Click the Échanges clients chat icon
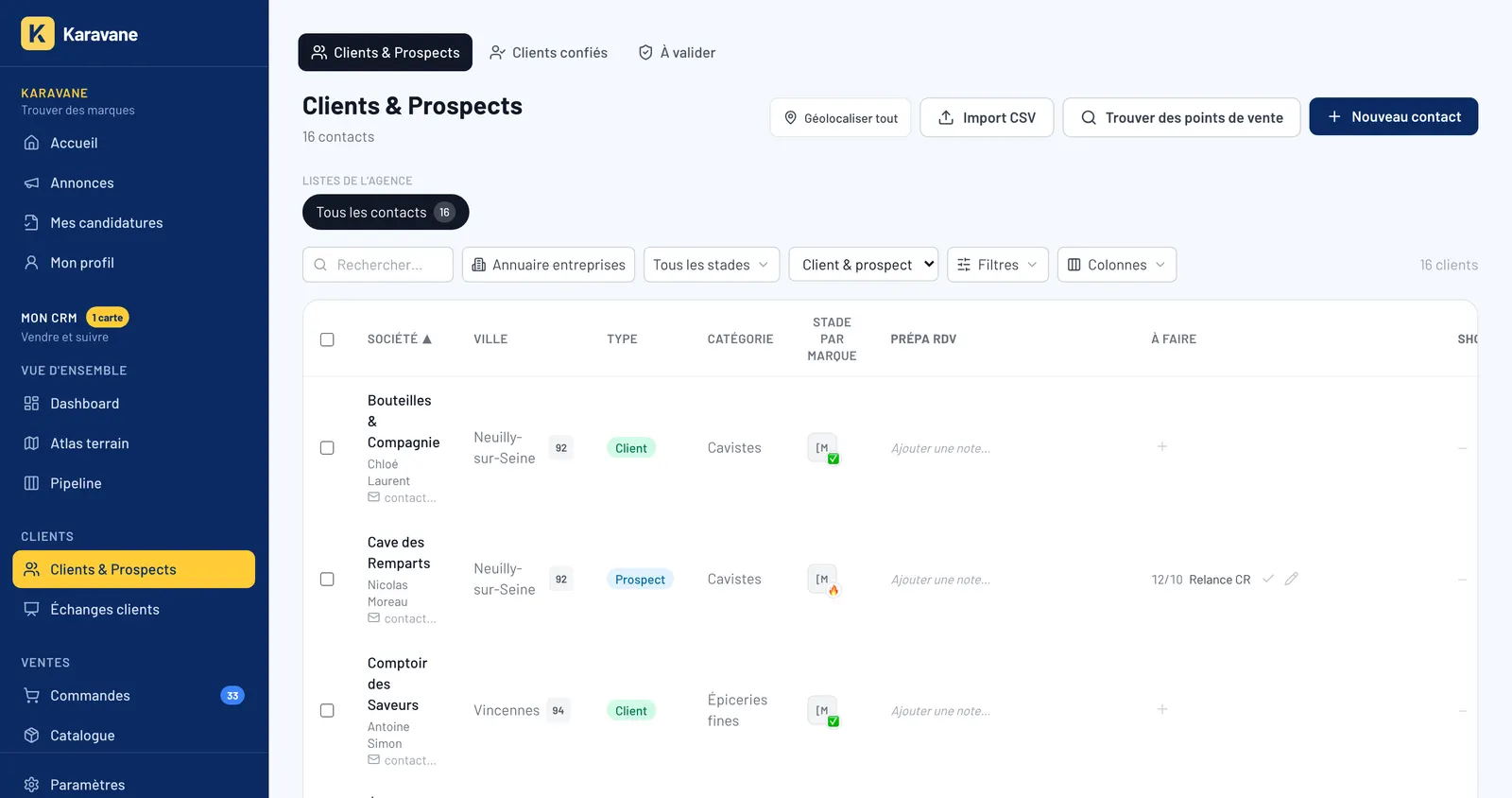This screenshot has height=798, width=1512. pyautogui.click(x=31, y=609)
